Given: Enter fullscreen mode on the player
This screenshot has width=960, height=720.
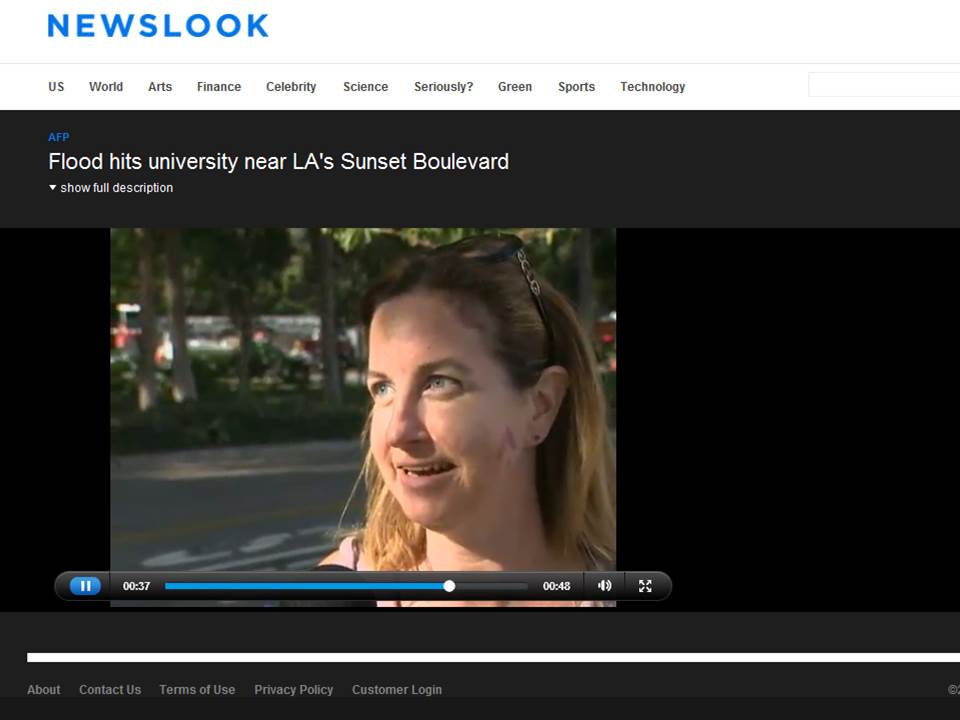Looking at the screenshot, I should tap(645, 586).
